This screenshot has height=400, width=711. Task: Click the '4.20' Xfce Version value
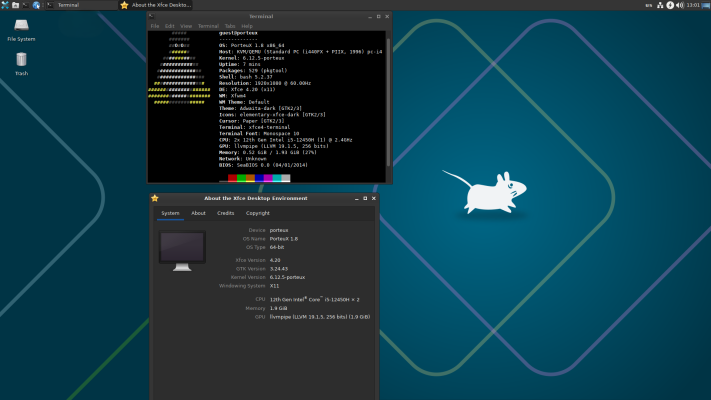[x=275, y=260]
